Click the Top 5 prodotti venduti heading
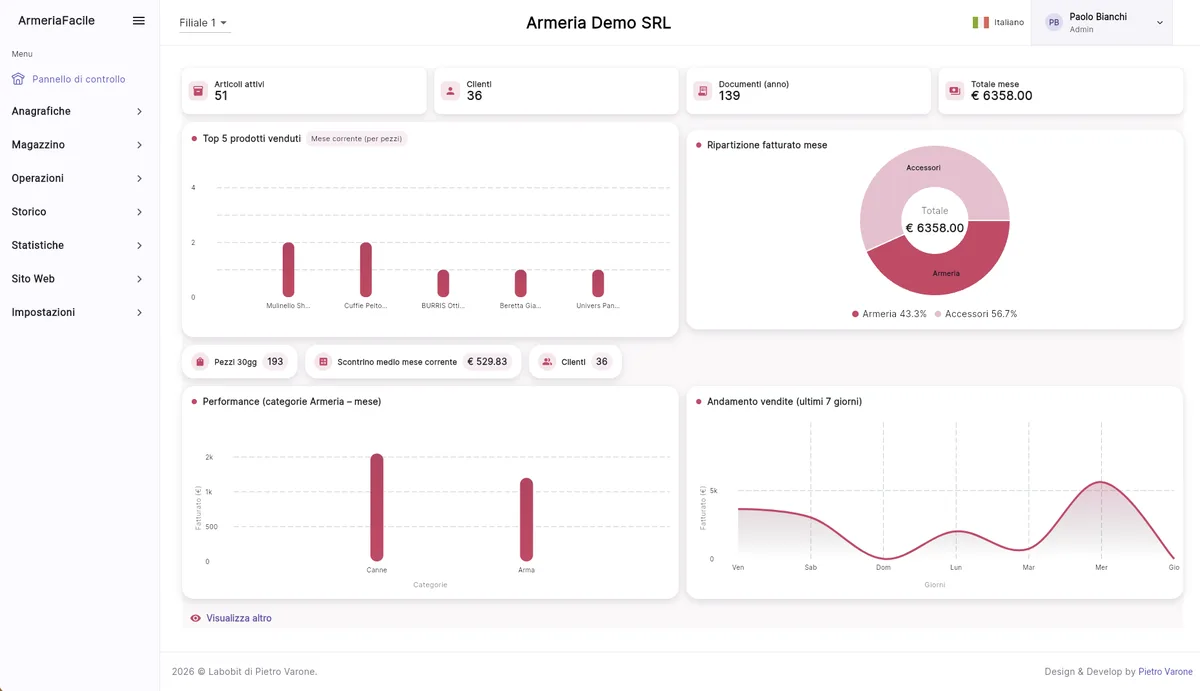Screen dimensions: 1200x691 pos(252,139)
